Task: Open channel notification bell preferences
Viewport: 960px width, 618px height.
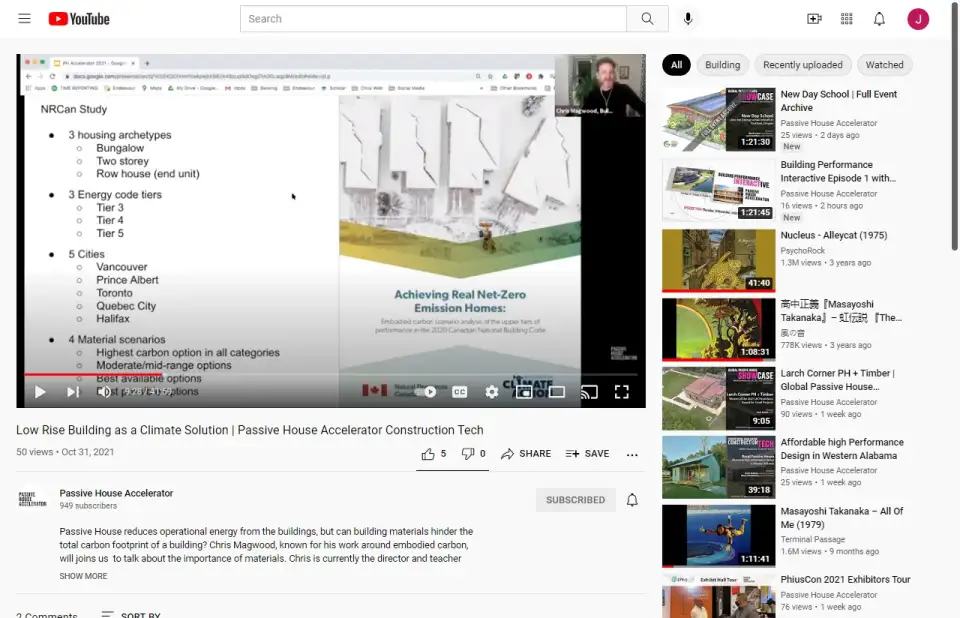Action: click(x=632, y=500)
